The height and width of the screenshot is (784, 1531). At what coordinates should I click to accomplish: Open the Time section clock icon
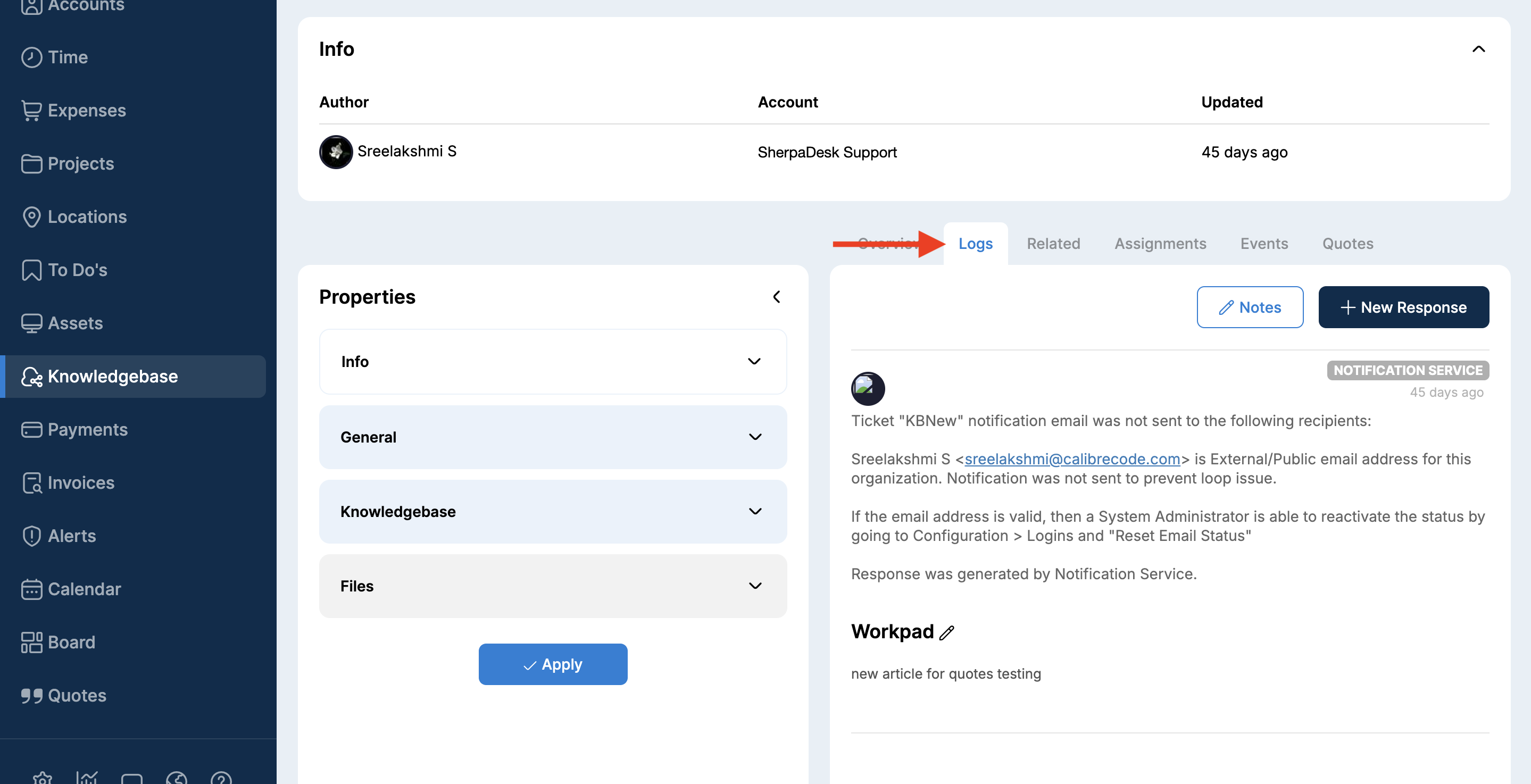click(31, 57)
